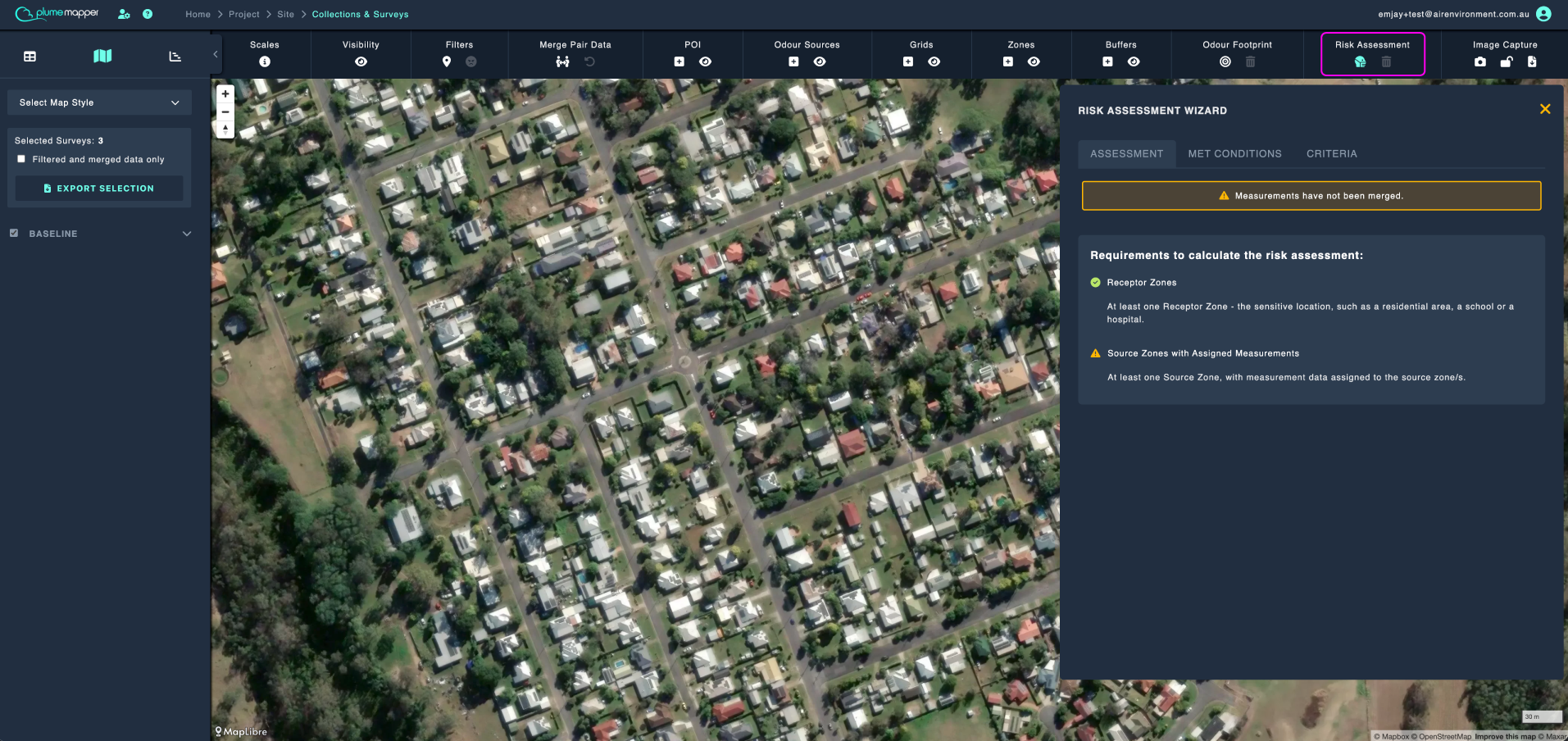Open the user settings icon beside logo
1568x741 pixels.
tap(124, 14)
